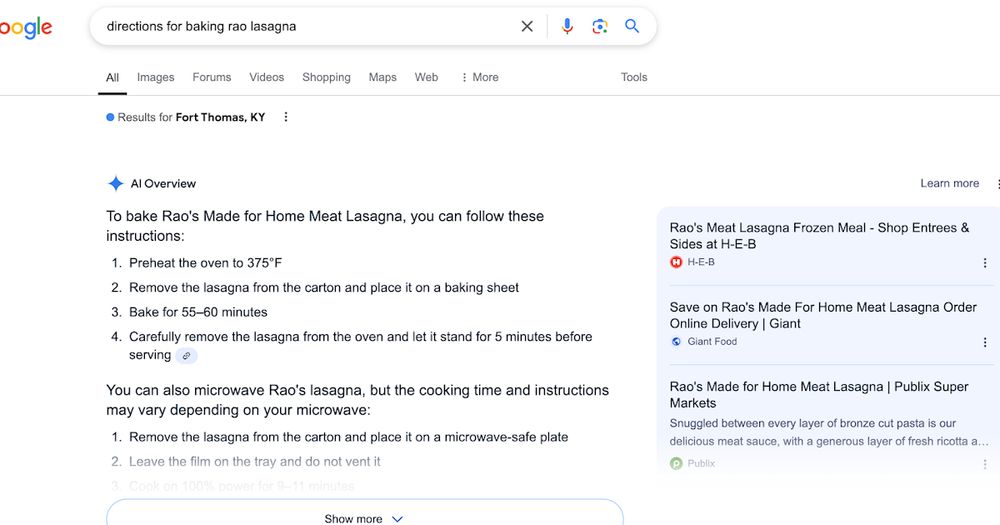Click the Giant Food favicon
Viewport: 1000px width, 525px height.
pyautogui.click(x=676, y=341)
